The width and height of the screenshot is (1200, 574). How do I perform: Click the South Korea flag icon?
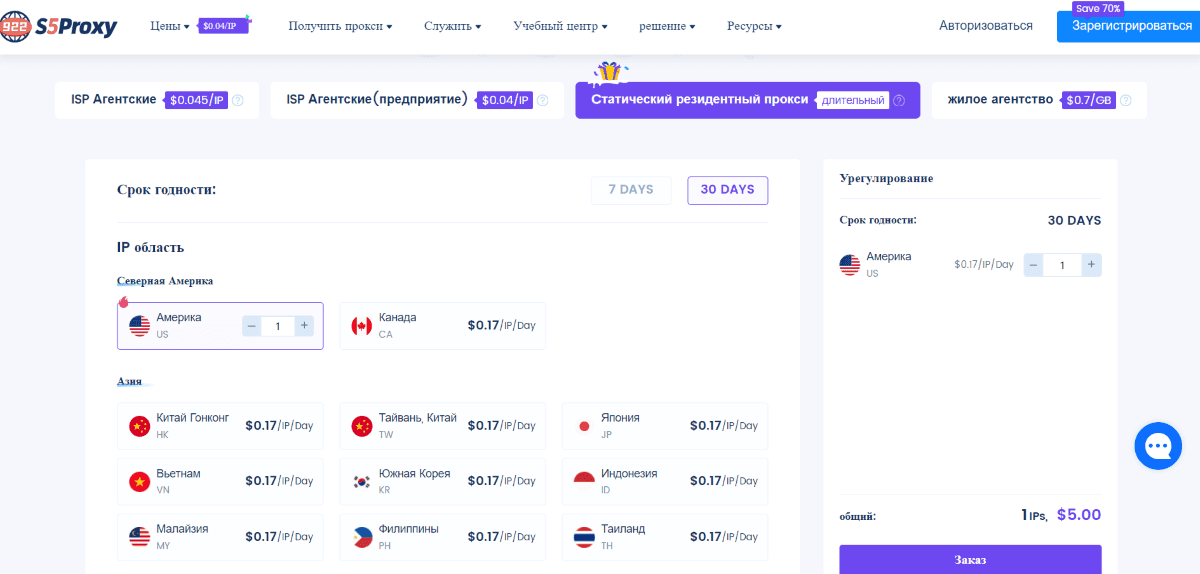point(362,482)
